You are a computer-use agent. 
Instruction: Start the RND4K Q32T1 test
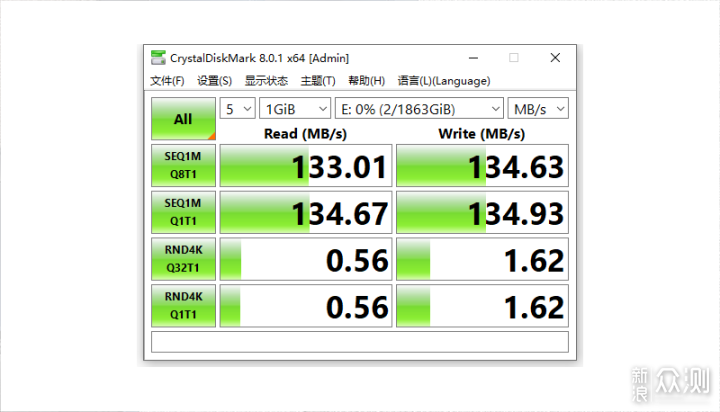(183, 259)
